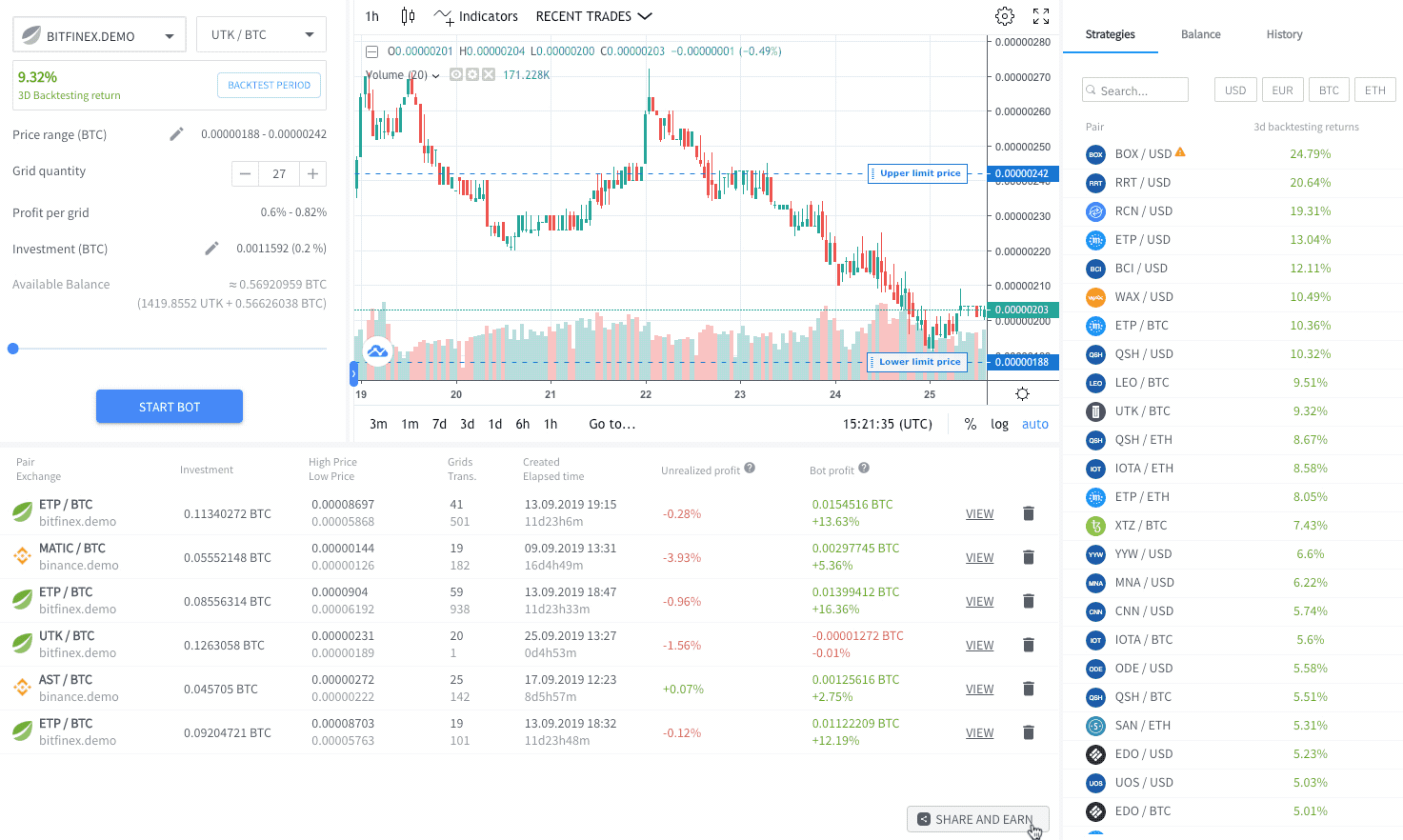This screenshot has height=840, width=1403.
Task: Open the chart axis settings icon
Action: click(1022, 393)
